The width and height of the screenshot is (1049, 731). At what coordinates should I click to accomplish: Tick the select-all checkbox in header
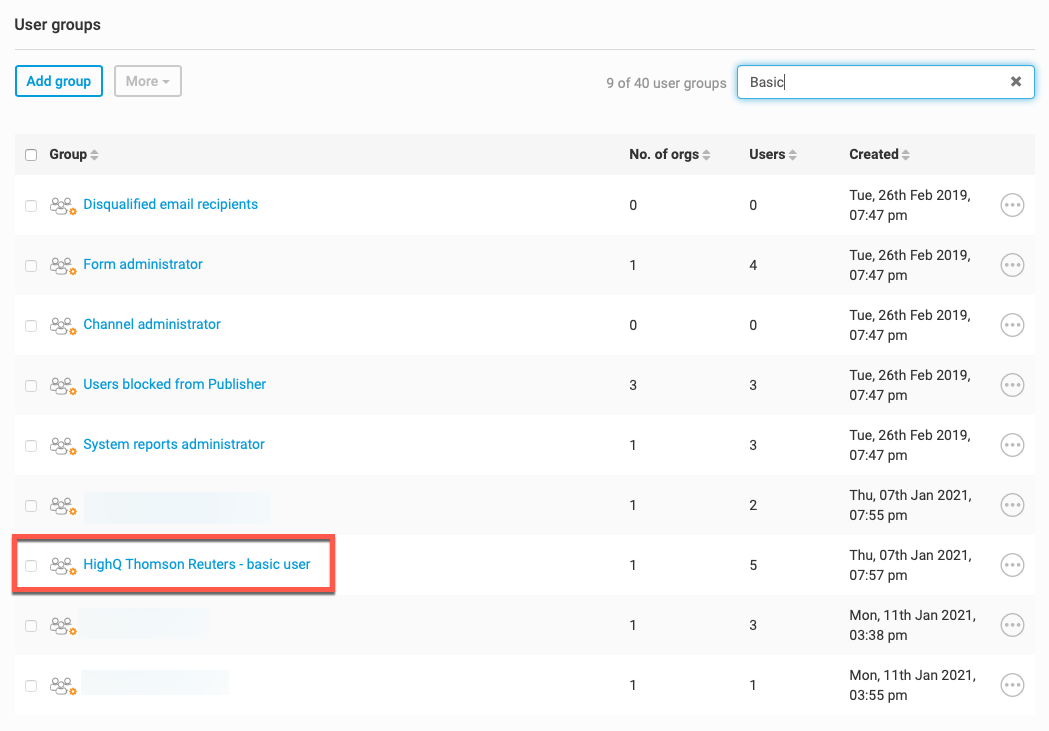click(x=31, y=155)
